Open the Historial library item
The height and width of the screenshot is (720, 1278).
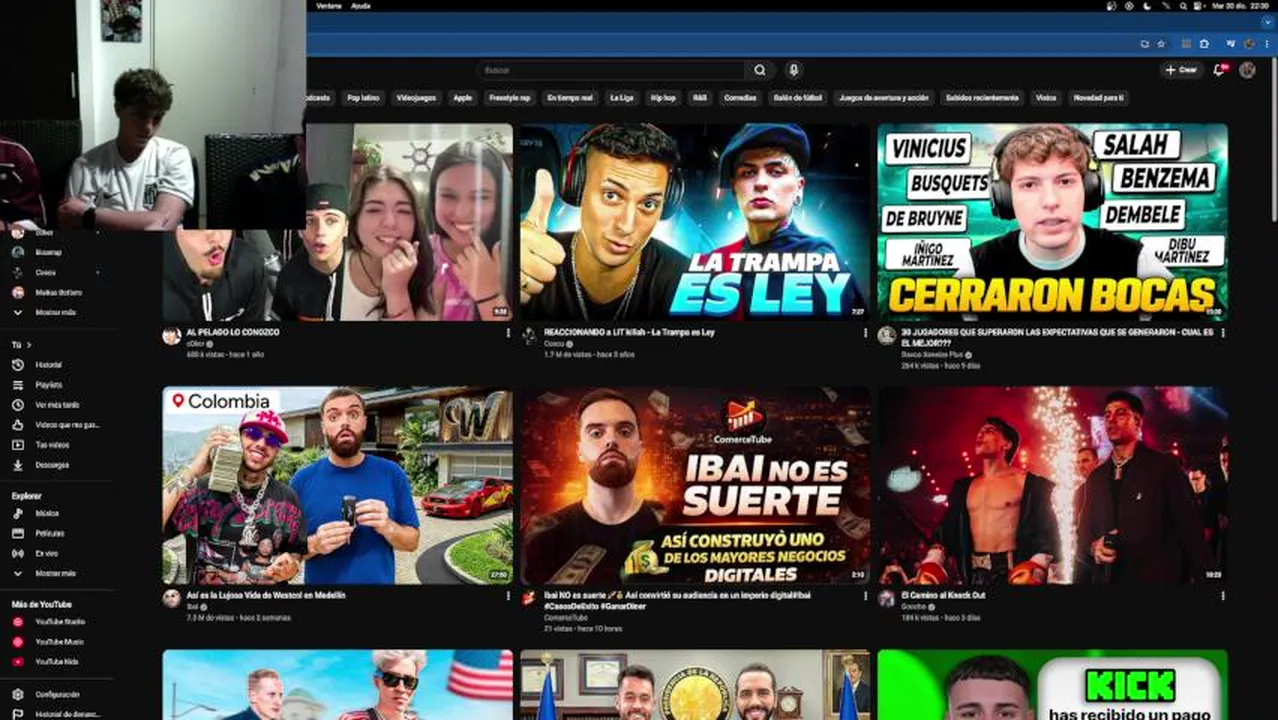(48, 365)
